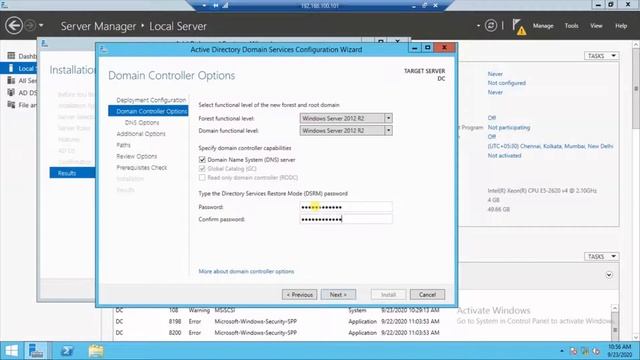Screen dimensions: 640x360
Task: Click the wizard title bar icon
Action: pos(103,49)
